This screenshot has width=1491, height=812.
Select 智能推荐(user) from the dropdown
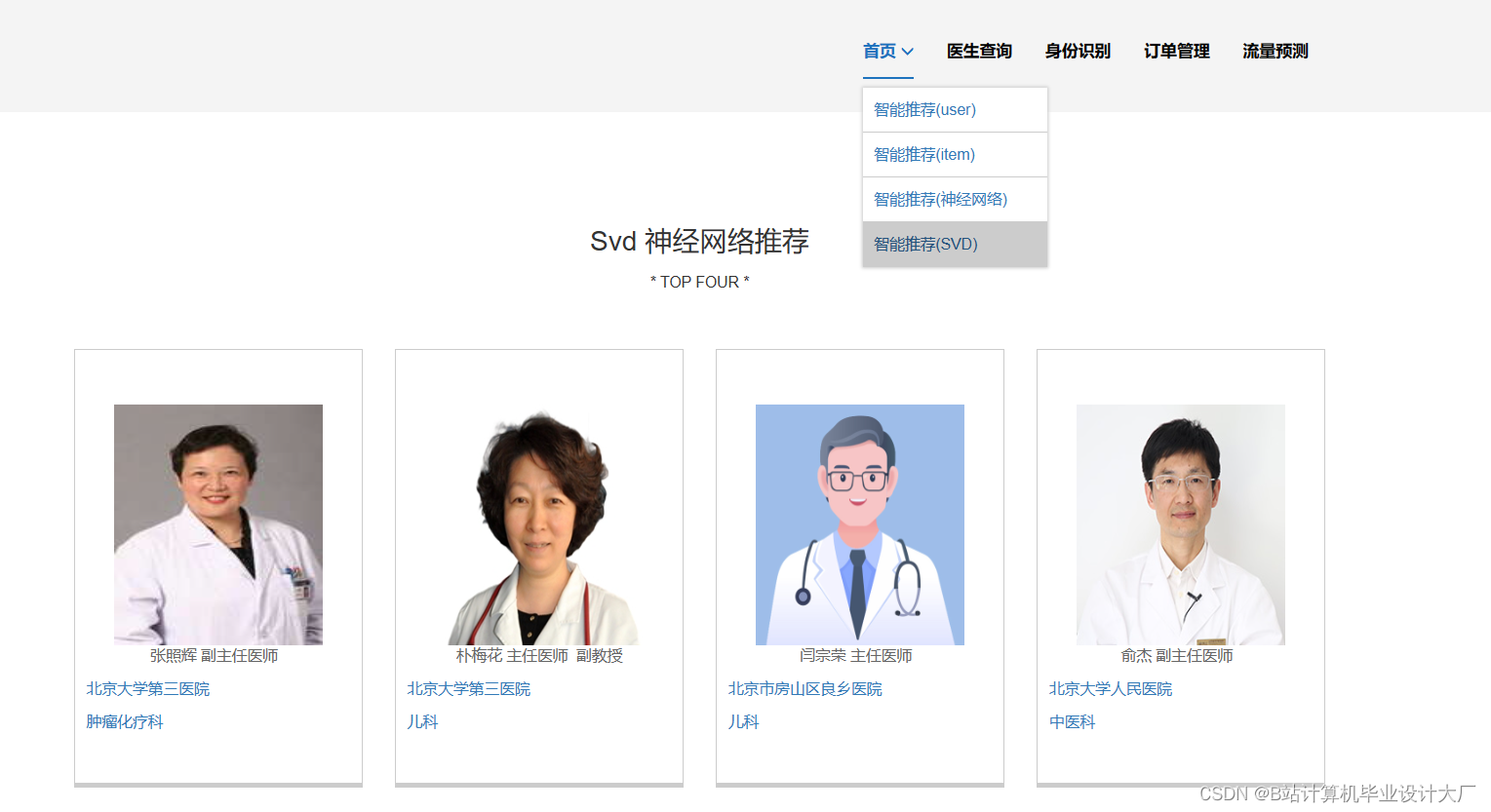(922, 109)
